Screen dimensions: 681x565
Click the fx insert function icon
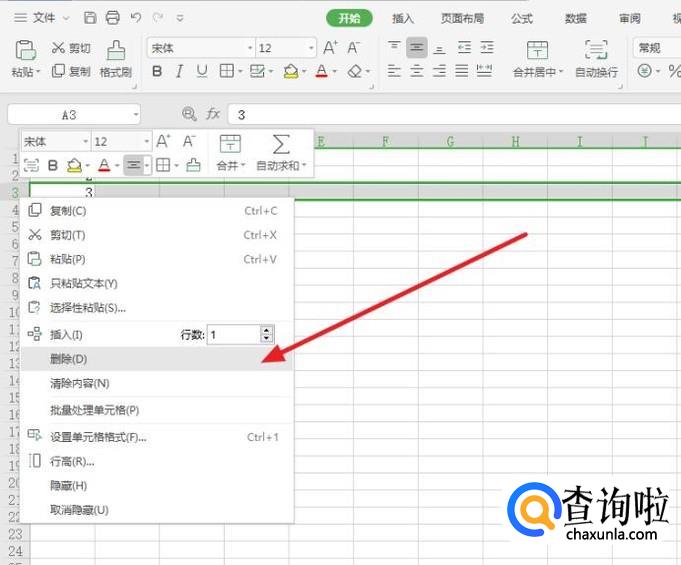(x=213, y=114)
